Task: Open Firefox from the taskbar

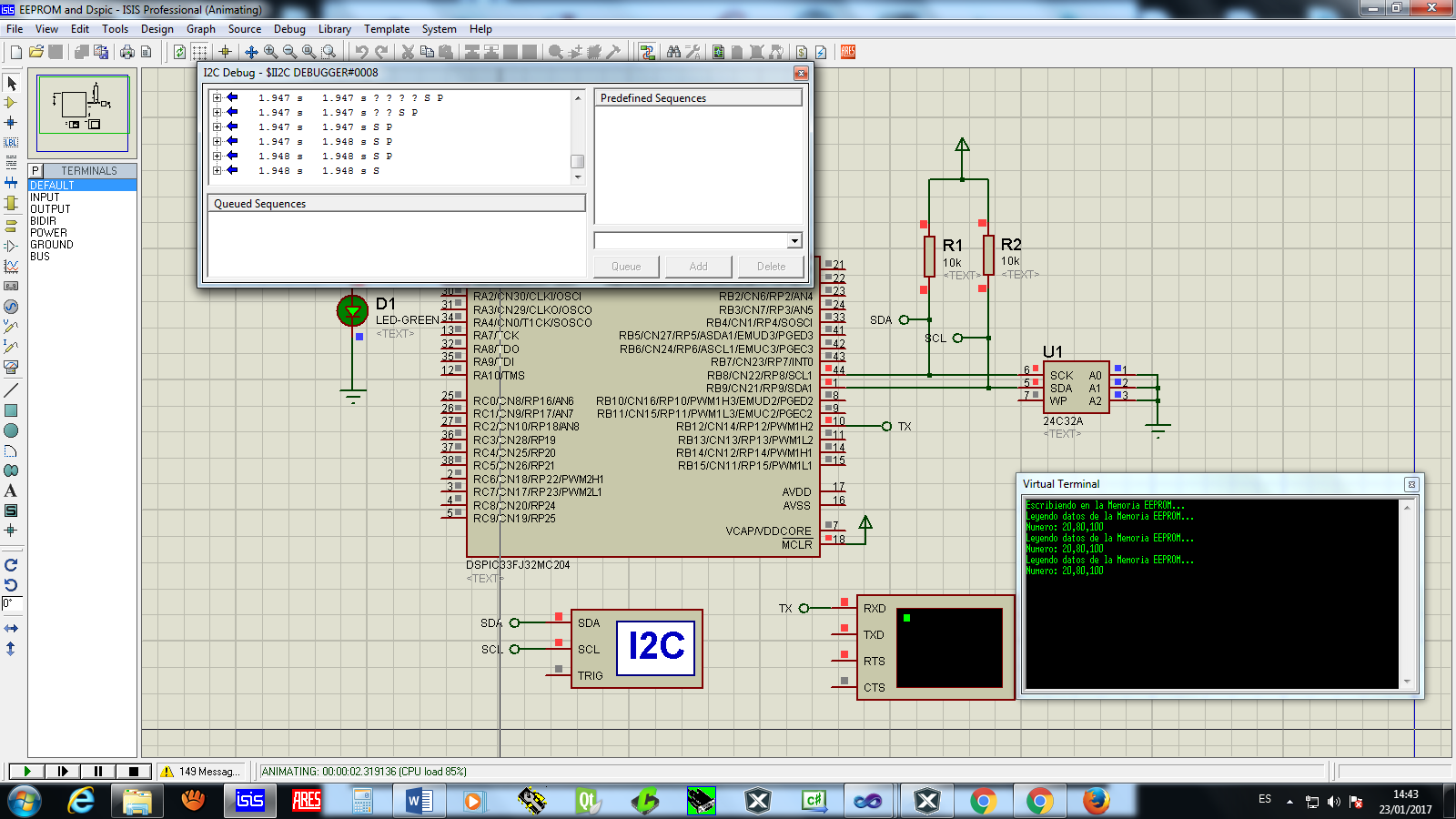Action: [x=1095, y=802]
